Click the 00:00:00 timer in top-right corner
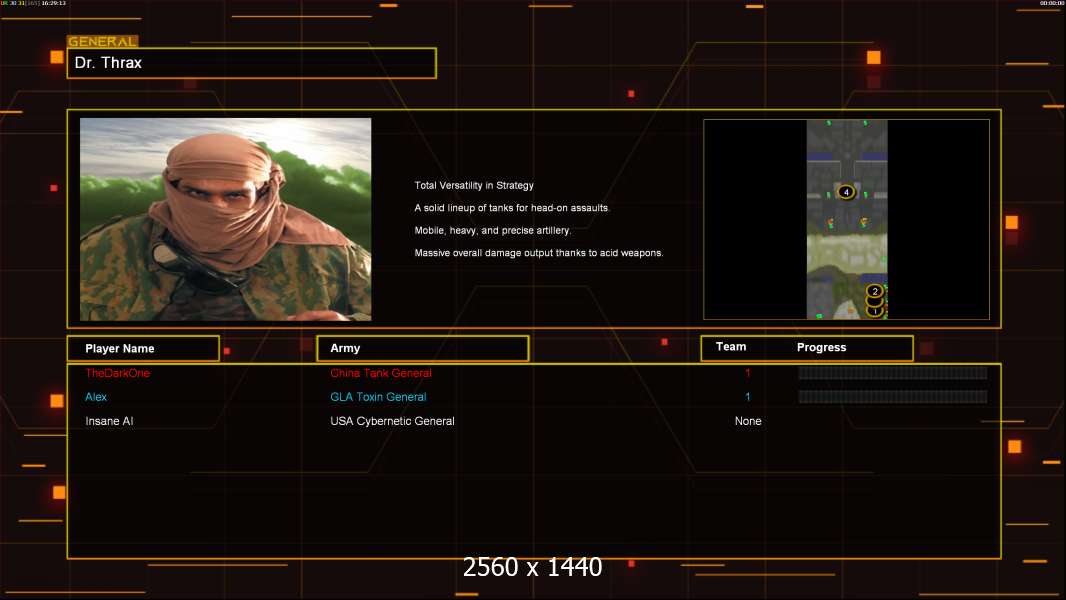Image resolution: width=1066 pixels, height=600 pixels. coord(1052,3)
